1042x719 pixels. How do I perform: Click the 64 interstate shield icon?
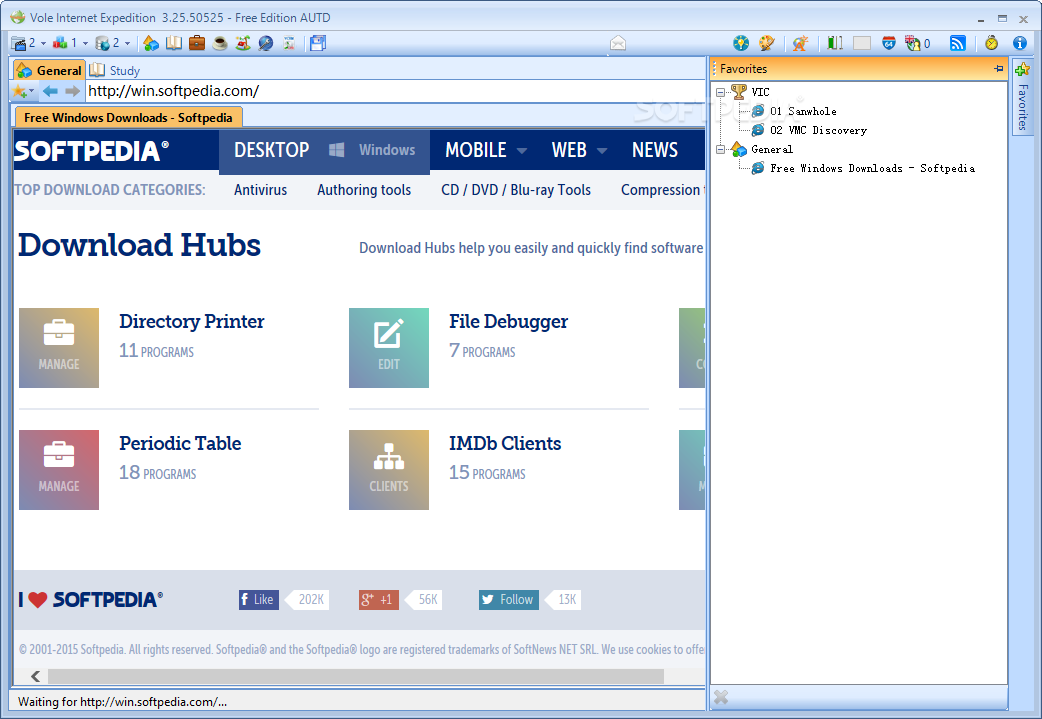(888, 43)
